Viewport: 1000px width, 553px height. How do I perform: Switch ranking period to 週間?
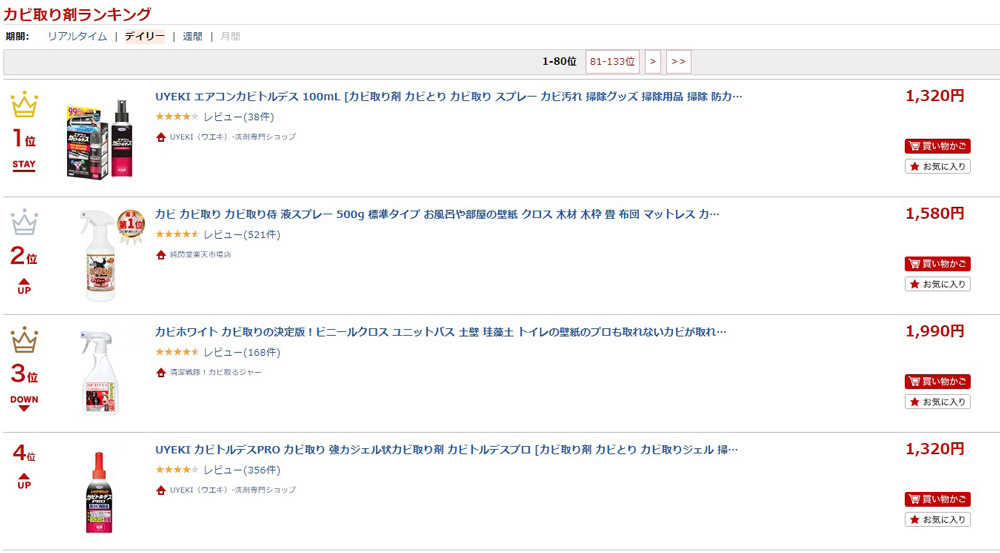(x=193, y=36)
